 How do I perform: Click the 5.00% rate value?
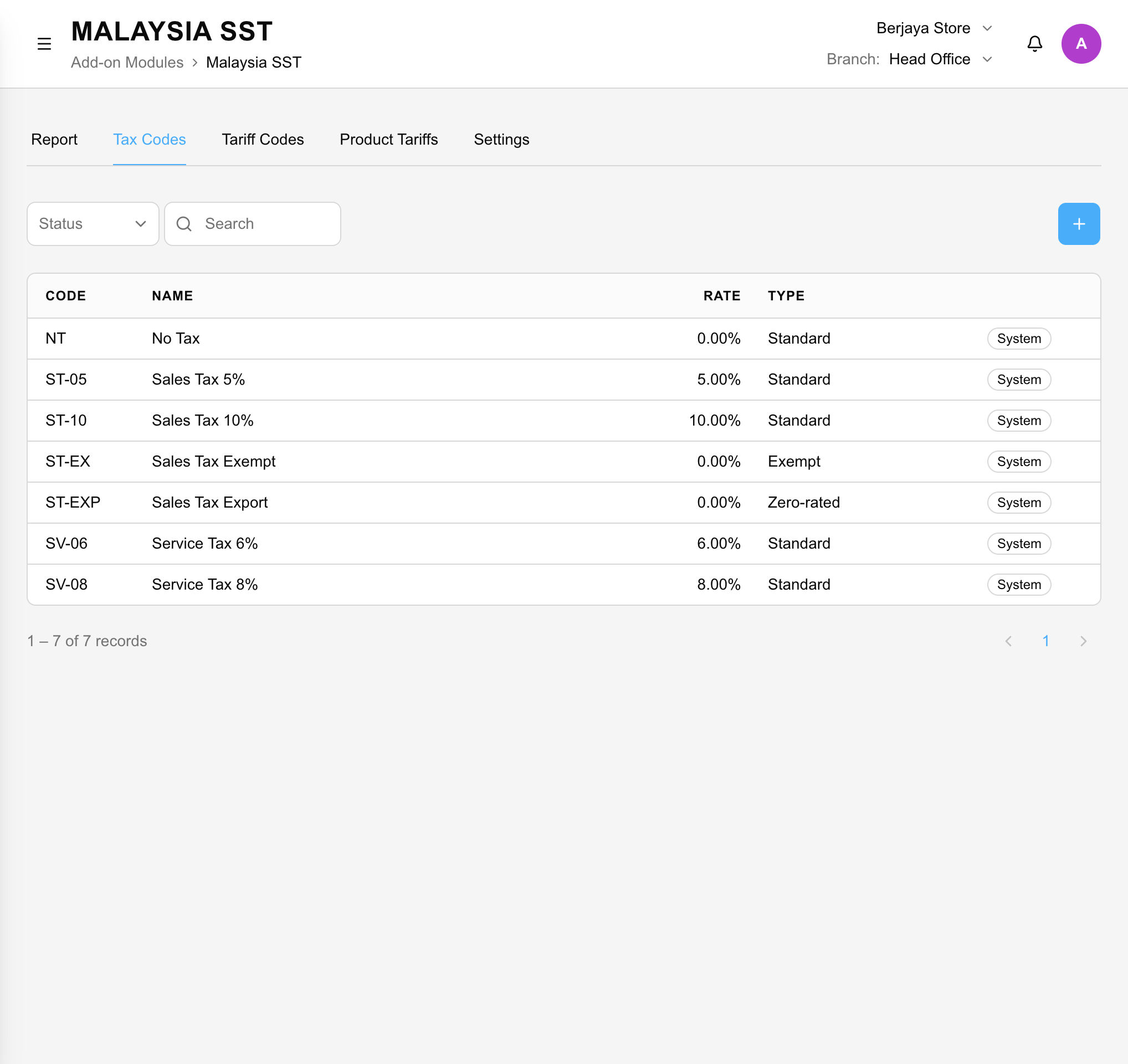[719, 379]
